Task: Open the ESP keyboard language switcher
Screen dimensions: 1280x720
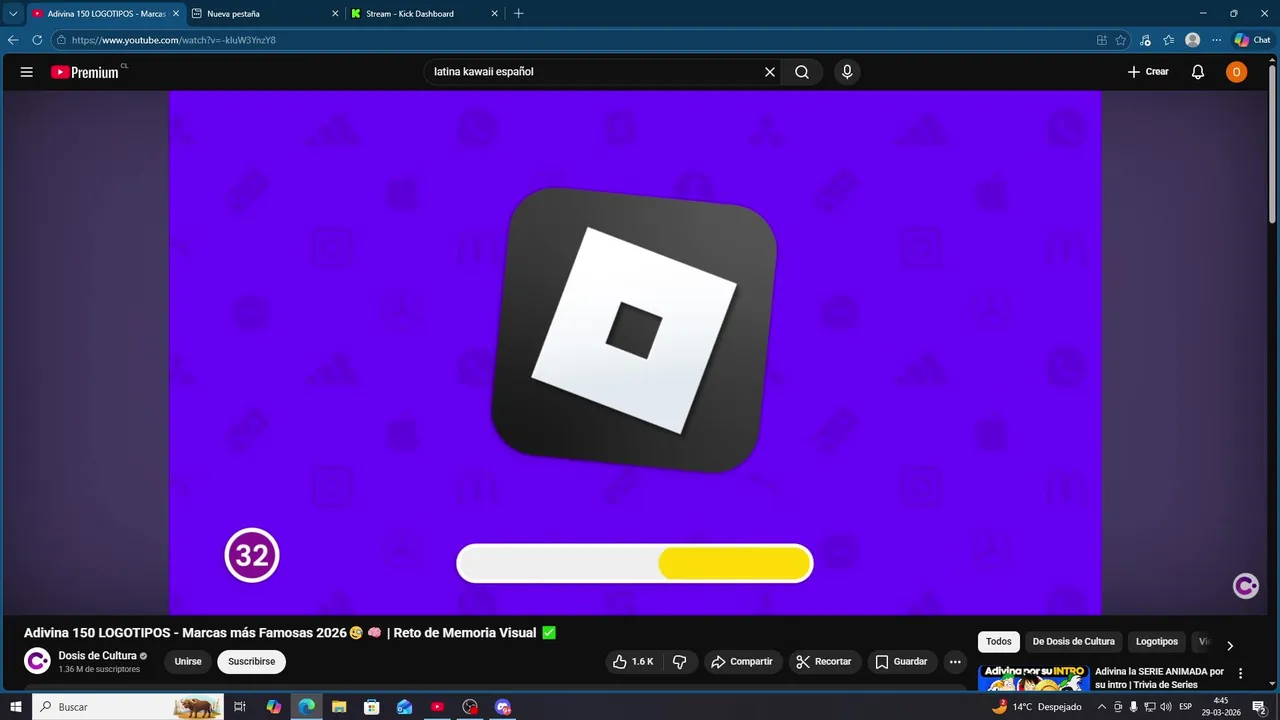Action: tap(1186, 707)
